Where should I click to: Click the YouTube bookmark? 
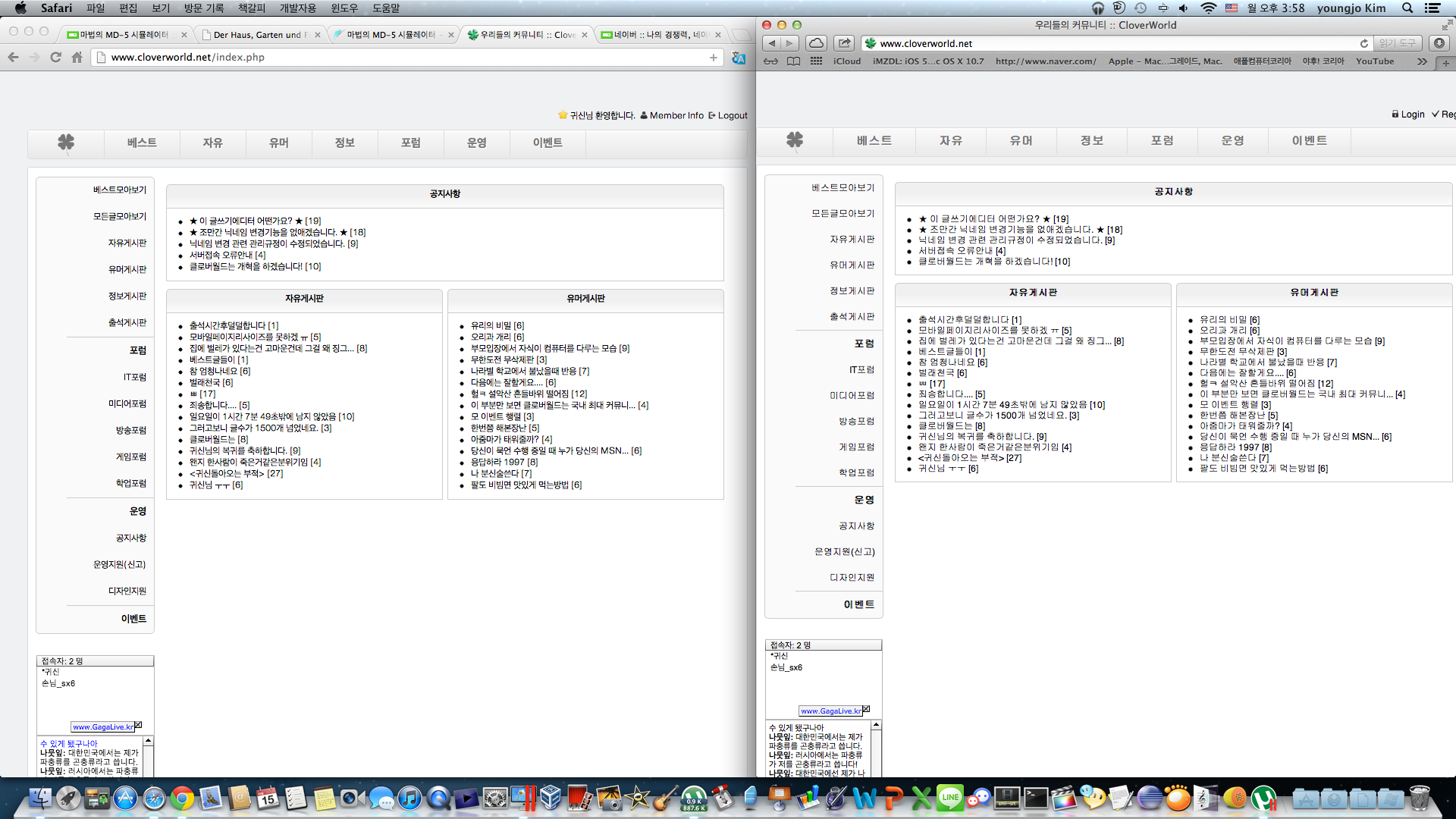point(1374,61)
